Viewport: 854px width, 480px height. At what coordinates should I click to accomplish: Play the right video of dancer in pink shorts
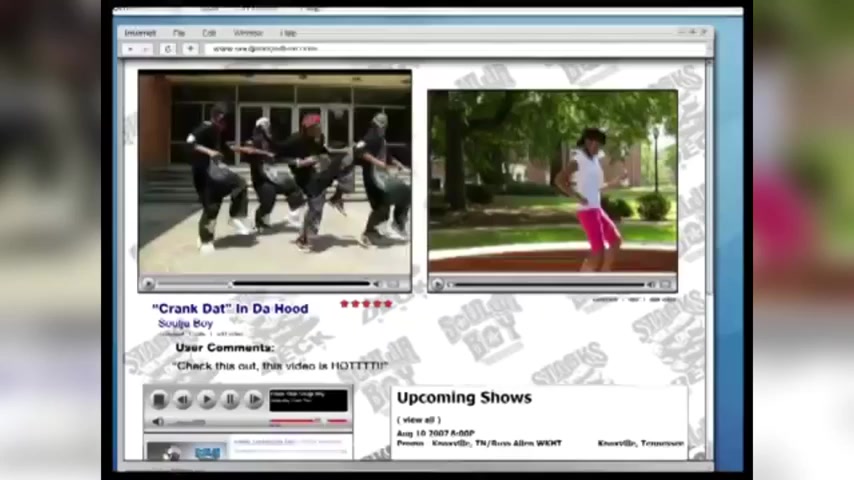click(x=437, y=284)
